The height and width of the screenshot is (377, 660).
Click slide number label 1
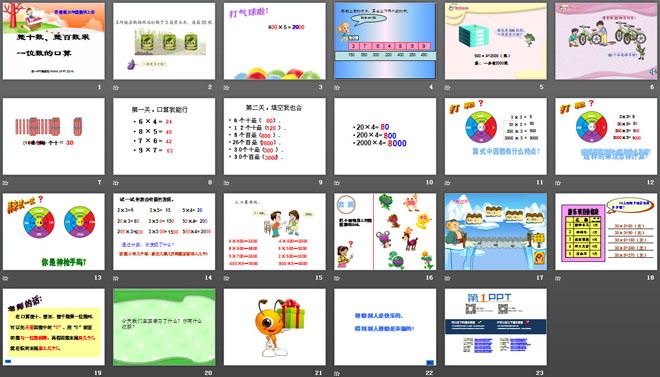tap(99, 87)
